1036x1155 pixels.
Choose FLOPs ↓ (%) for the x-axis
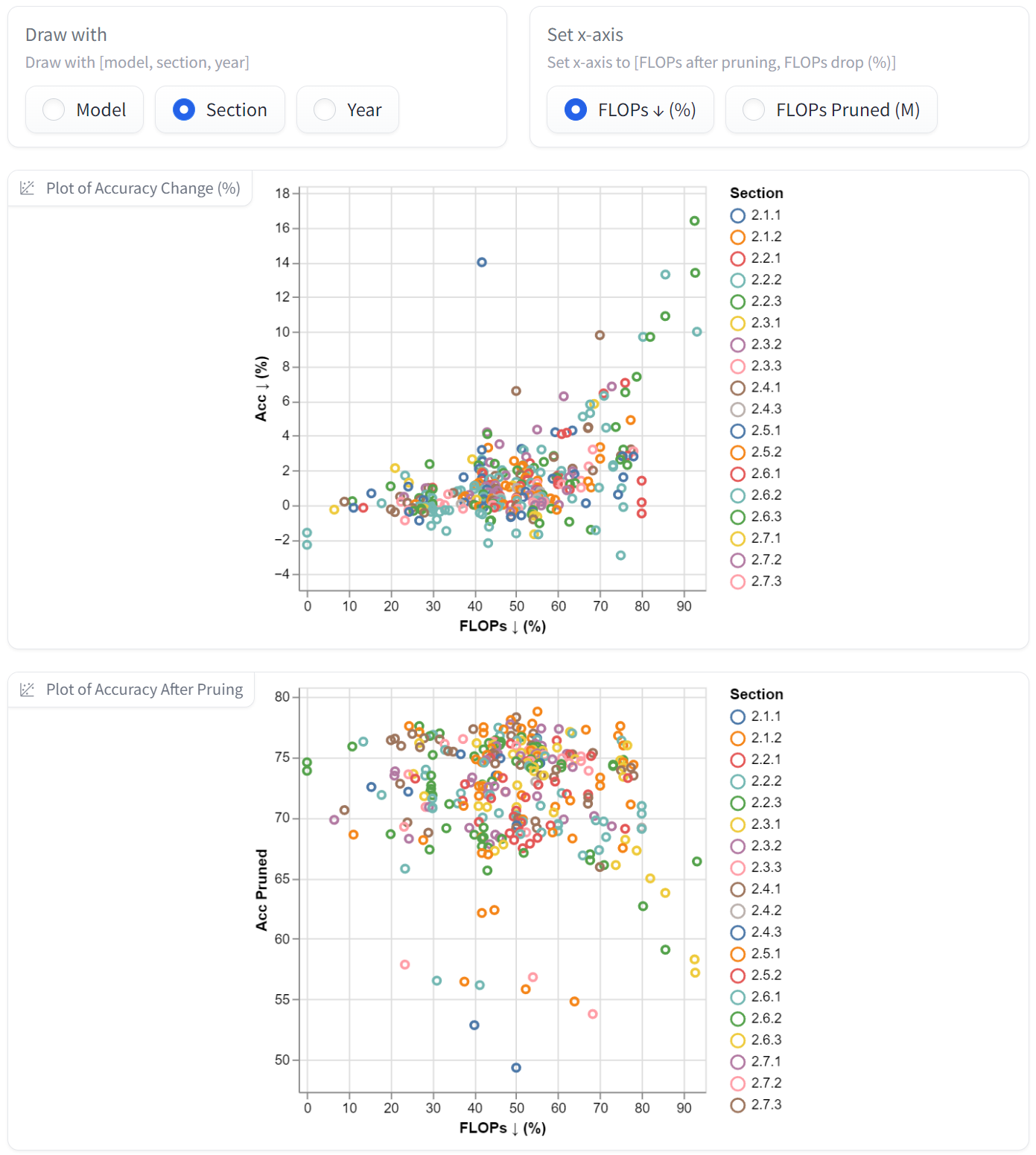[x=630, y=109]
